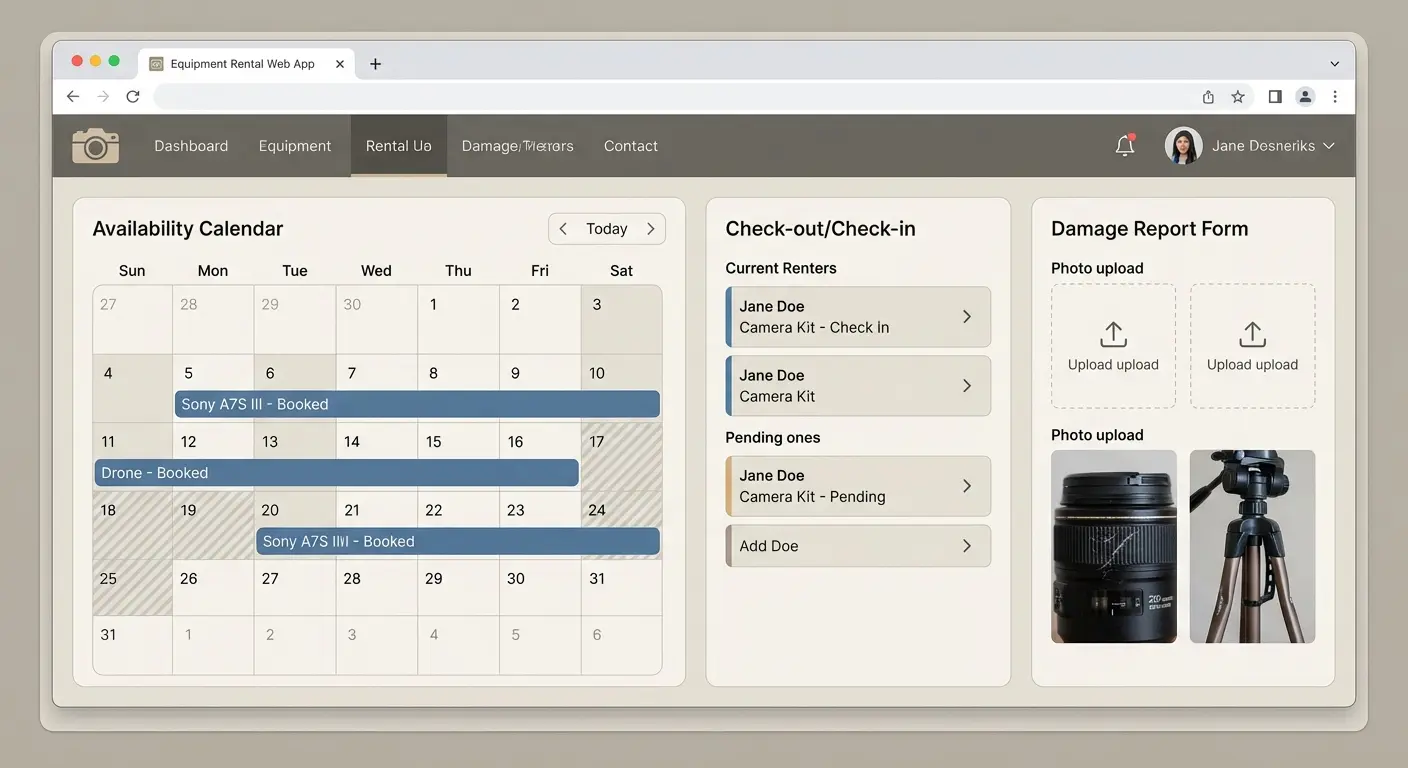Select calendar day 1 under Thu
The width and height of the screenshot is (1408, 768).
point(458,320)
